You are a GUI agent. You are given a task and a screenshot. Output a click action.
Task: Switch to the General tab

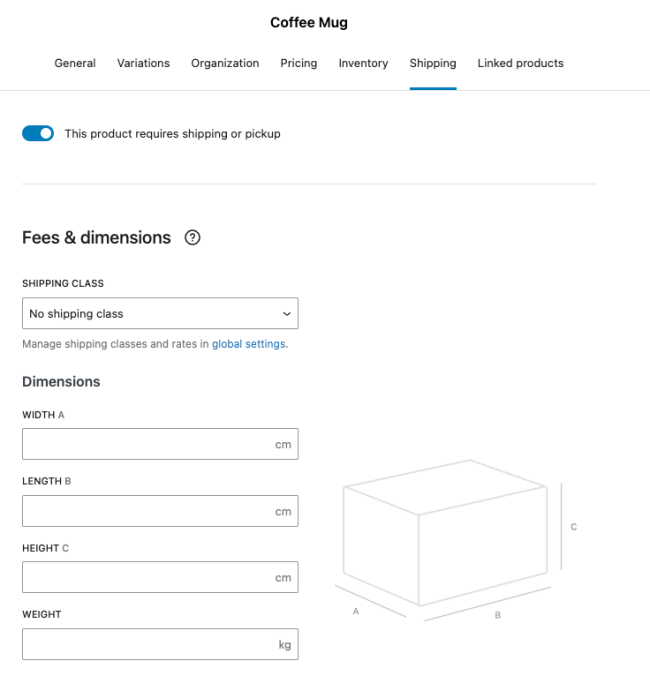point(75,63)
